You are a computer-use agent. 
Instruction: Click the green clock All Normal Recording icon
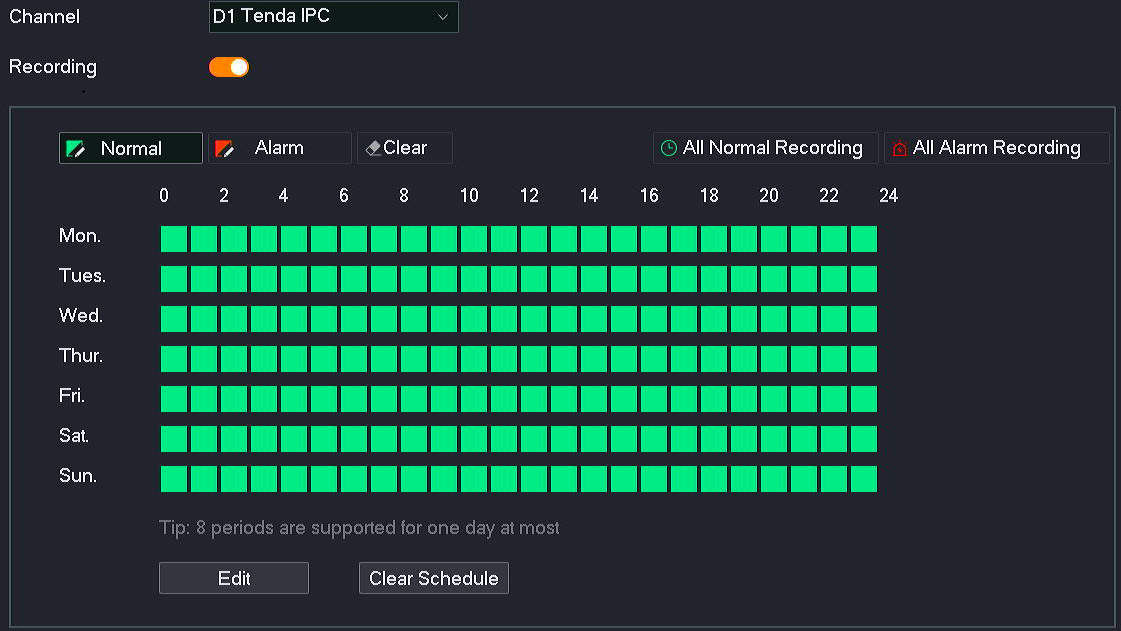[x=669, y=149]
